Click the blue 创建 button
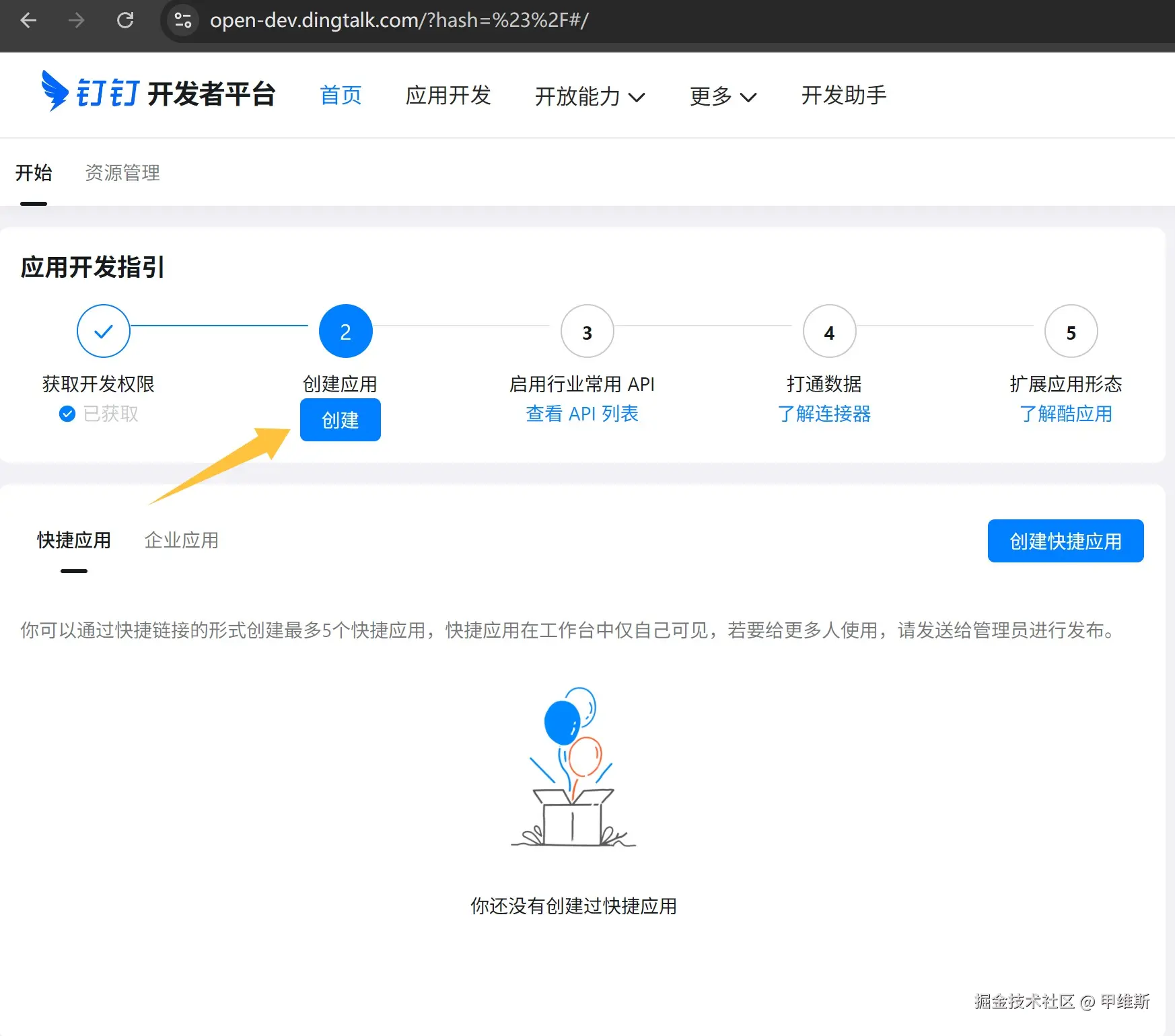The width and height of the screenshot is (1175, 1036). coord(341,420)
